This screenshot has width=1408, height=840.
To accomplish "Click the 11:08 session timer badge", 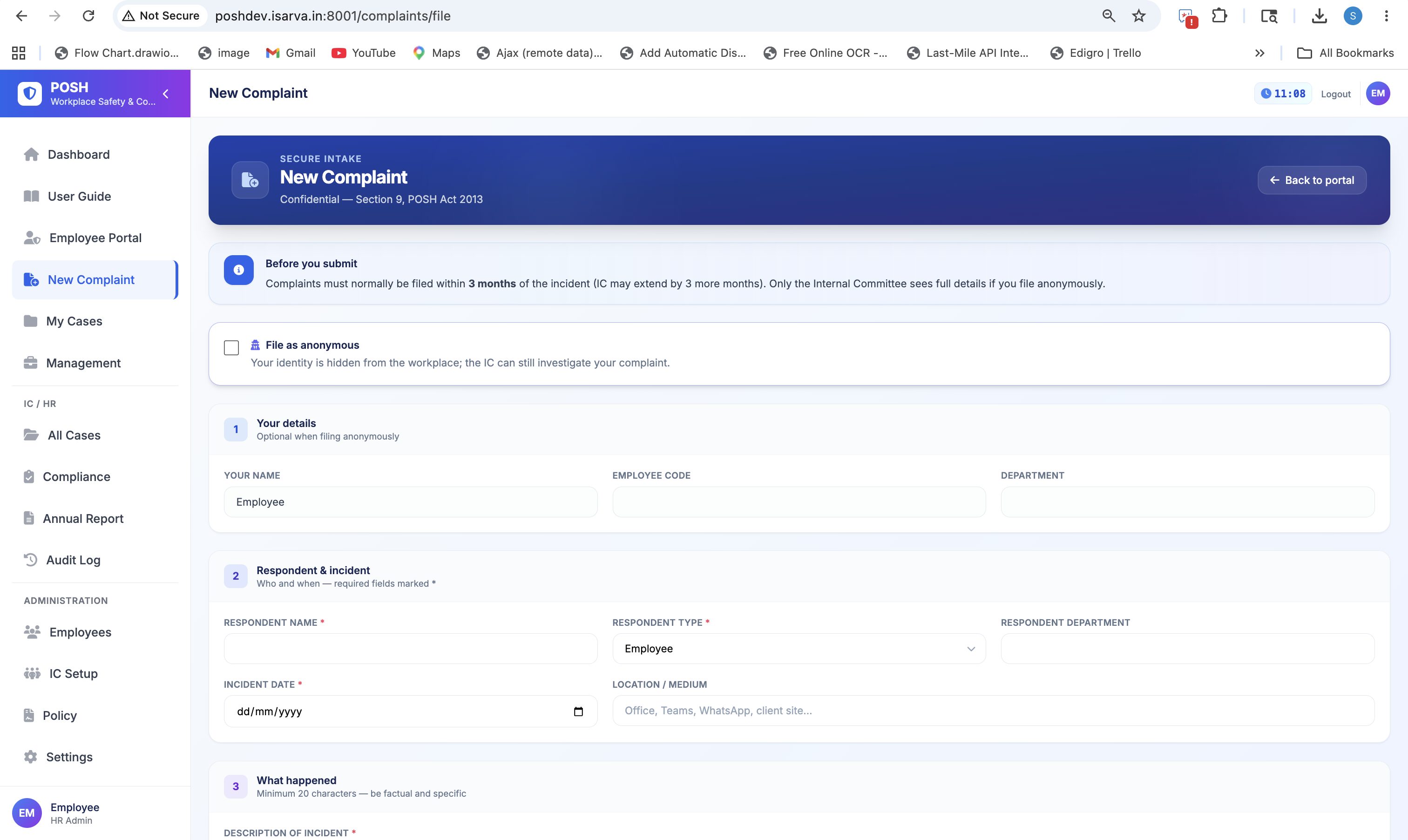I will coord(1283,94).
